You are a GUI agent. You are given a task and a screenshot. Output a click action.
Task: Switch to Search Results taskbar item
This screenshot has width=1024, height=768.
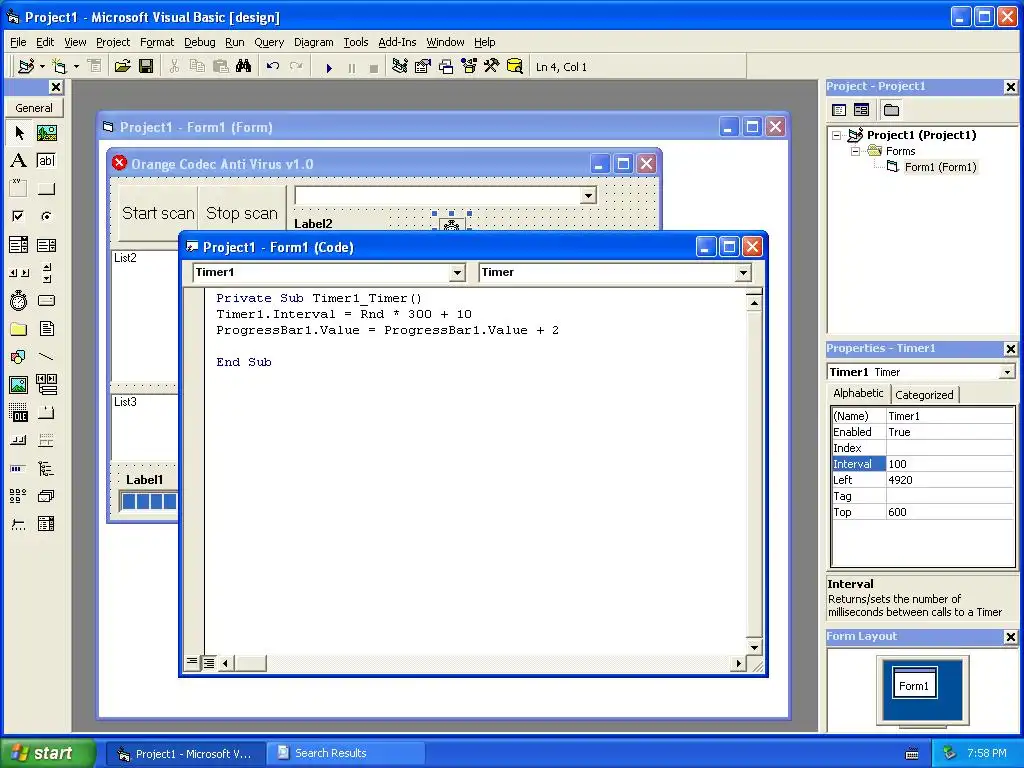346,753
